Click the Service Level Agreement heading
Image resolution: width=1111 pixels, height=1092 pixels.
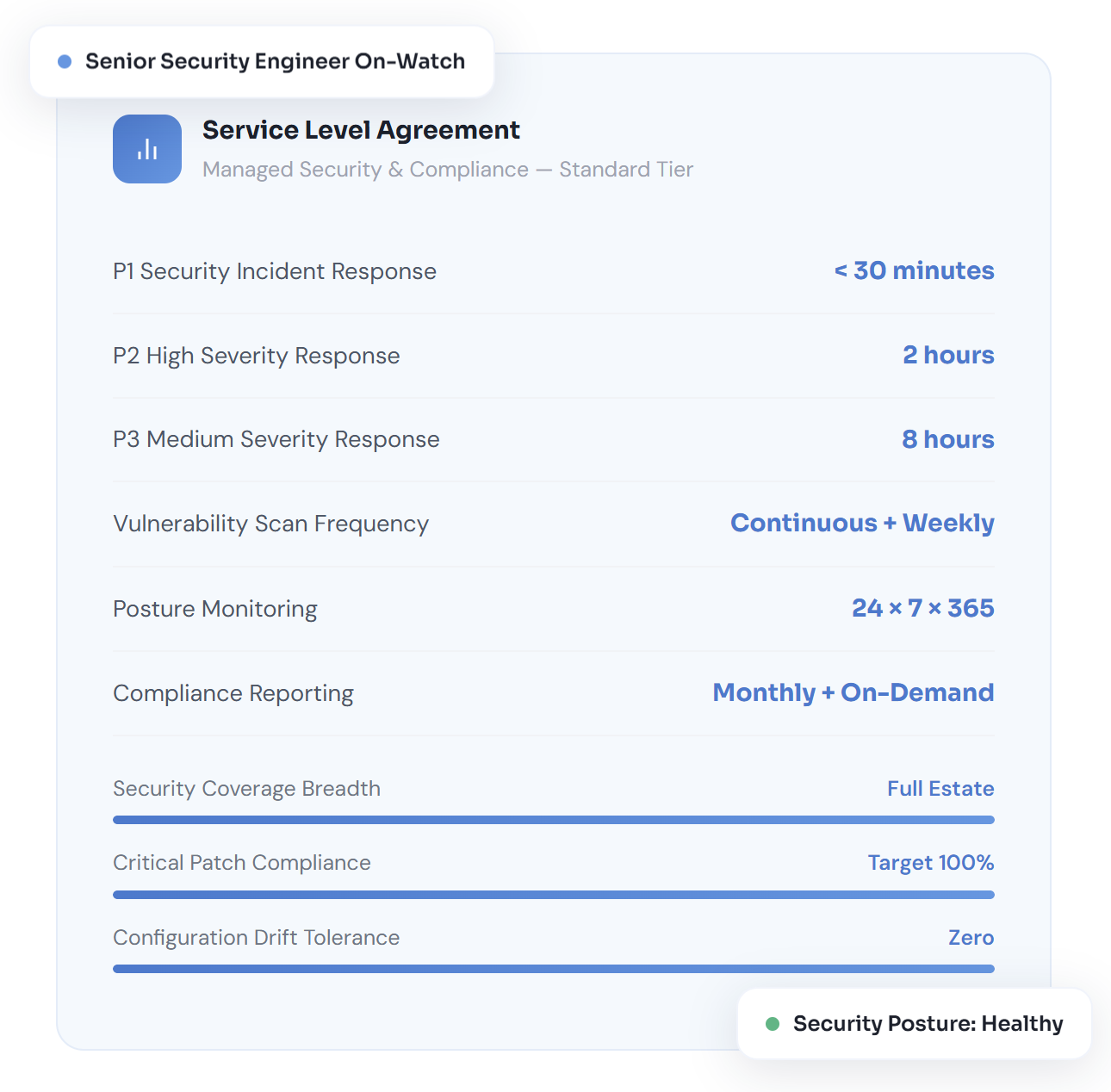361,130
